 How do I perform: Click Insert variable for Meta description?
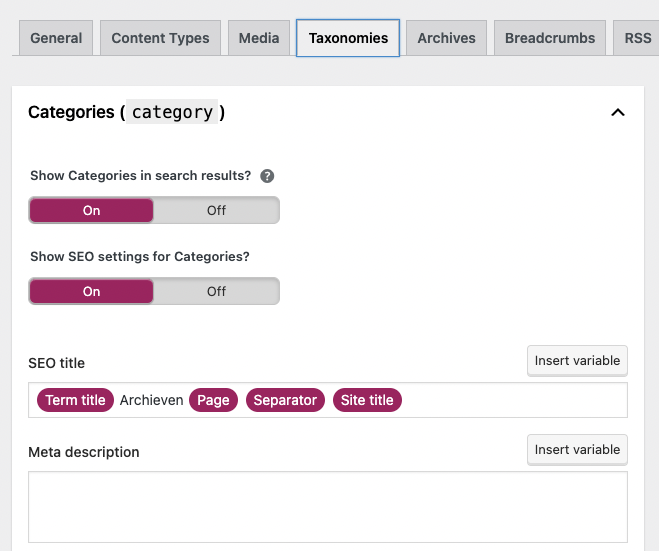[577, 450]
